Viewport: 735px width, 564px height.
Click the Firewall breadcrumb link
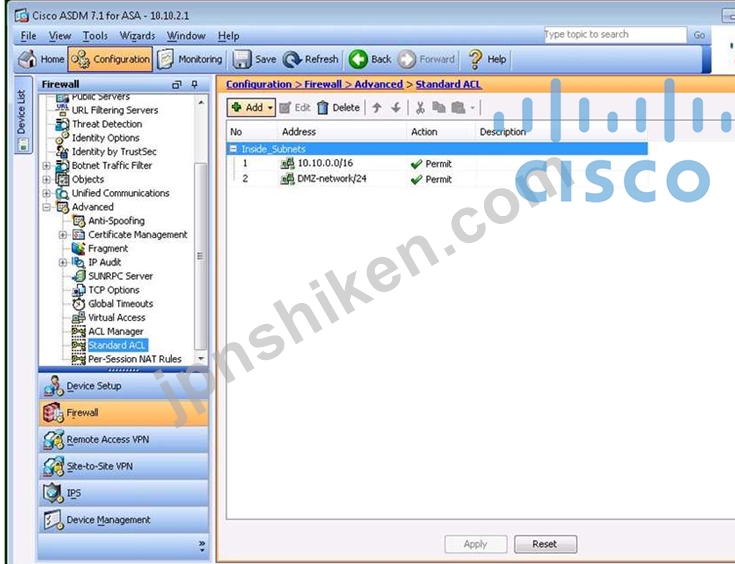(x=322, y=84)
